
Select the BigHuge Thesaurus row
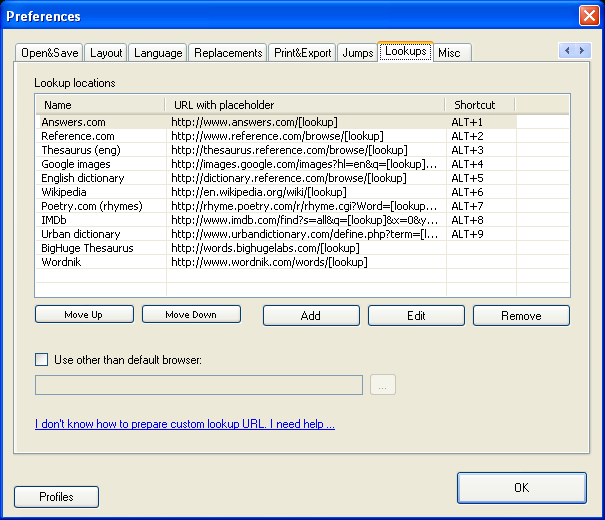(302, 248)
